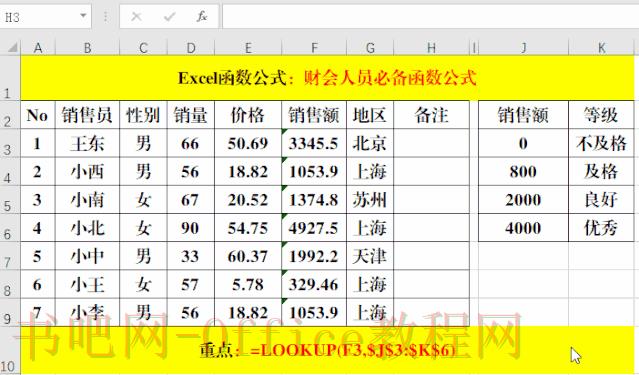Click the Enter checkmark icon in formula bar
The image size is (639, 375).
[169, 17]
